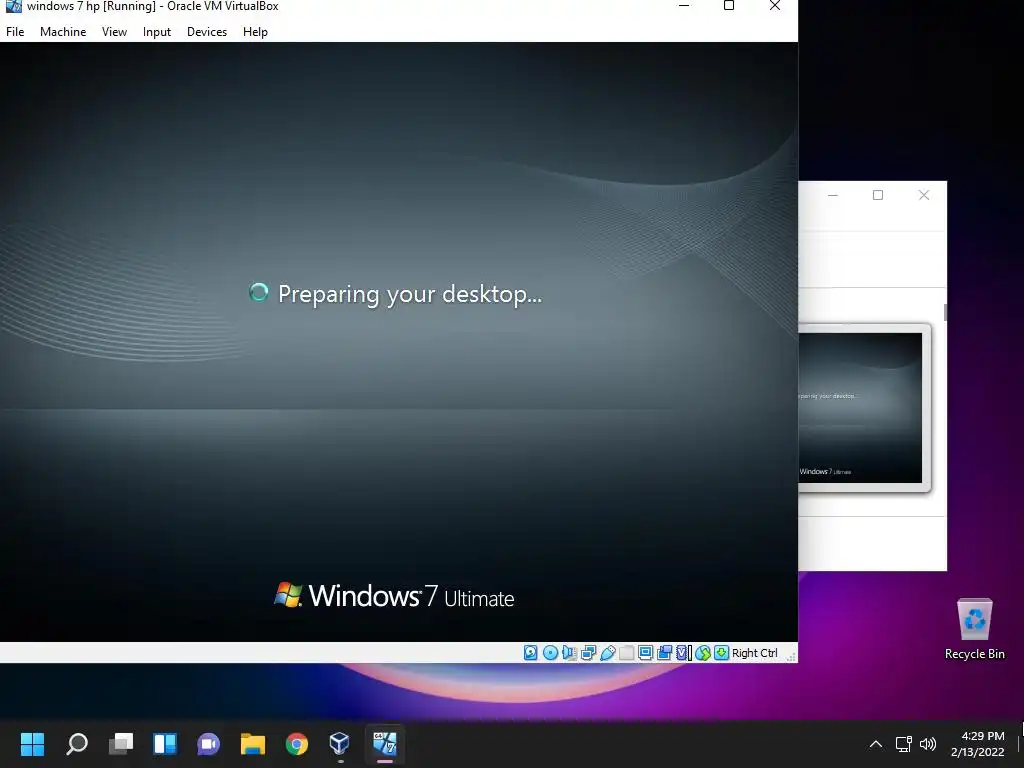Open the Machine menu
This screenshot has width=1024, height=768.
pos(63,31)
